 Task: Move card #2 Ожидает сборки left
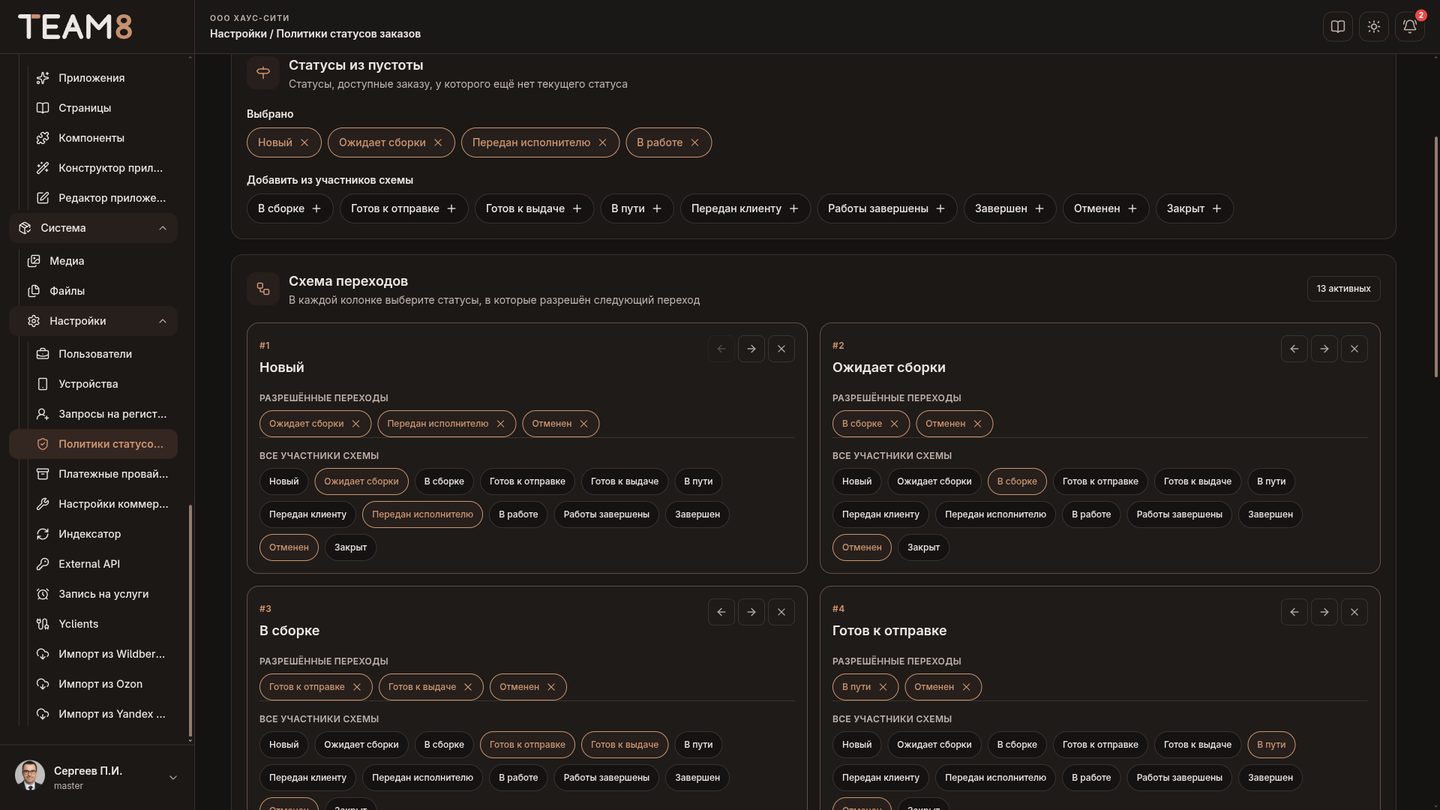(x=1294, y=349)
